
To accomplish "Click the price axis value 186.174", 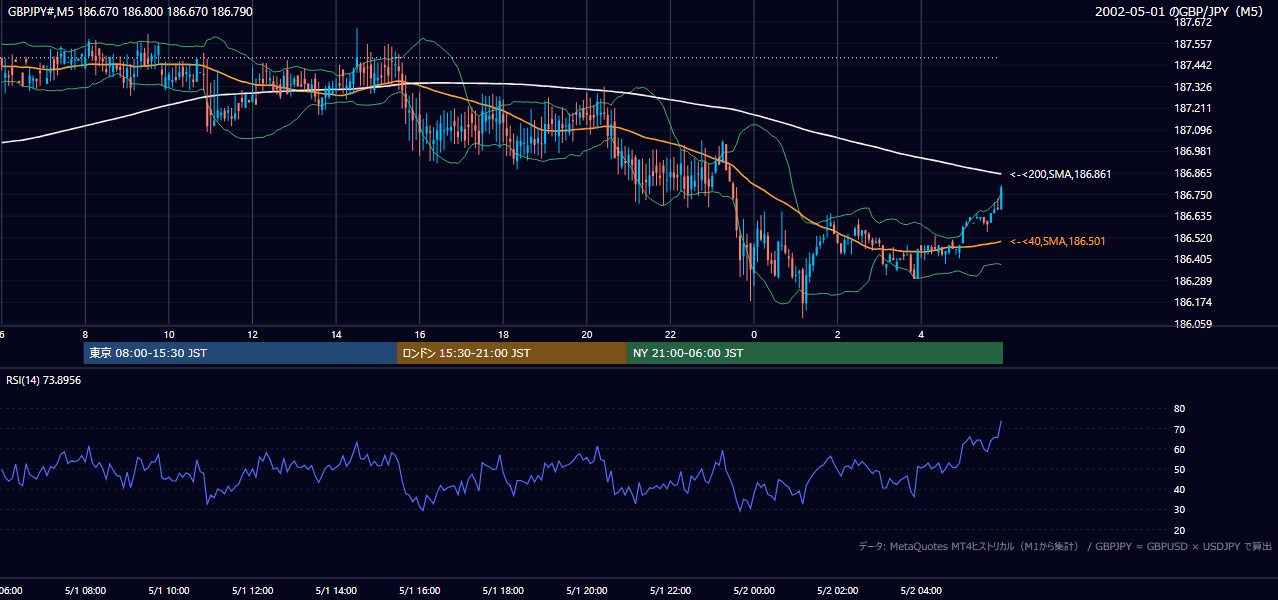I will (1191, 302).
